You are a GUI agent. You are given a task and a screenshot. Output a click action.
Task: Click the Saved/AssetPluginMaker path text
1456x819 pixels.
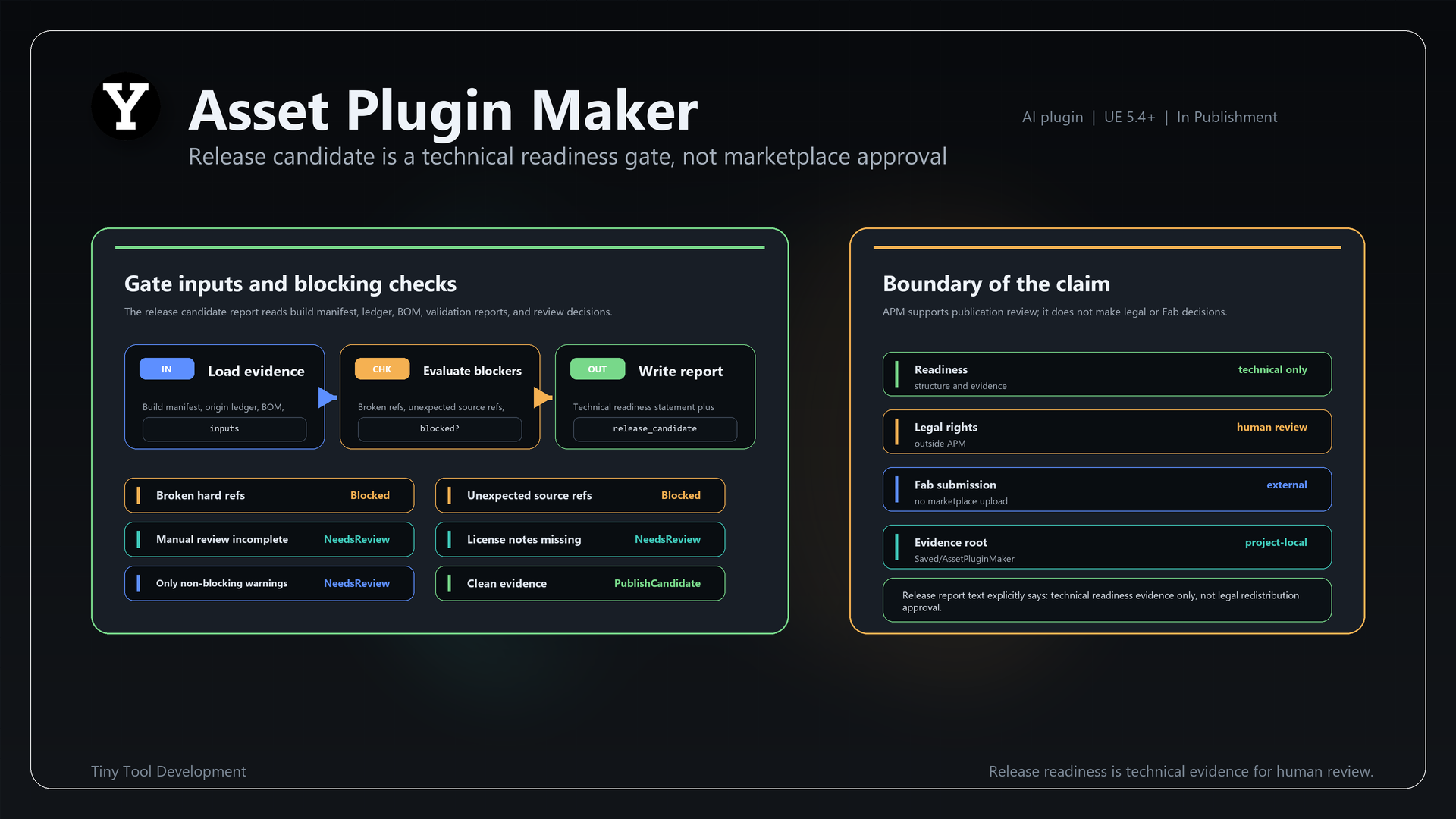[x=964, y=559]
